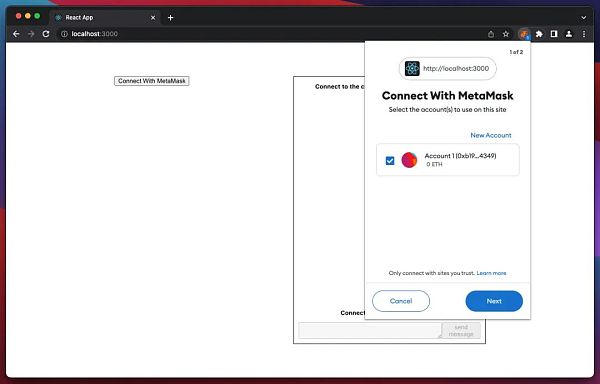Click the macOS yellow minimize button
Screen dimensions: 600x384
click(28, 16)
